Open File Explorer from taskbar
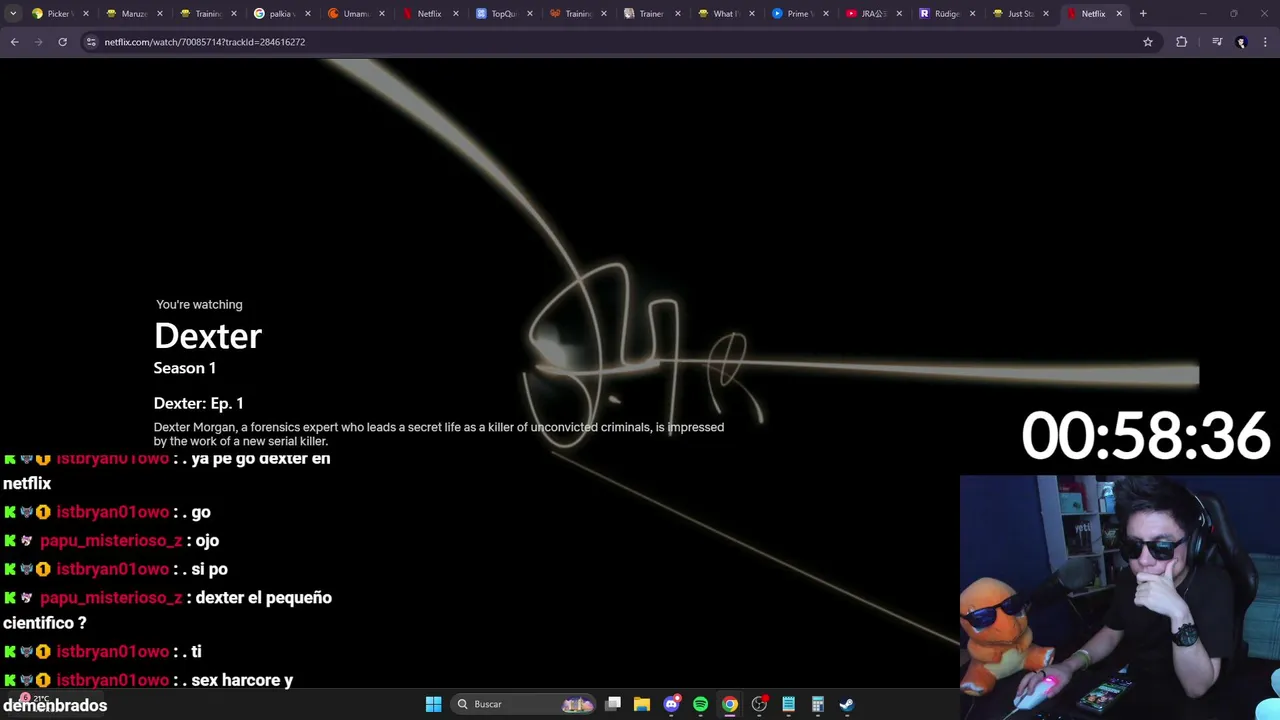This screenshot has height=720, width=1280. [642, 704]
